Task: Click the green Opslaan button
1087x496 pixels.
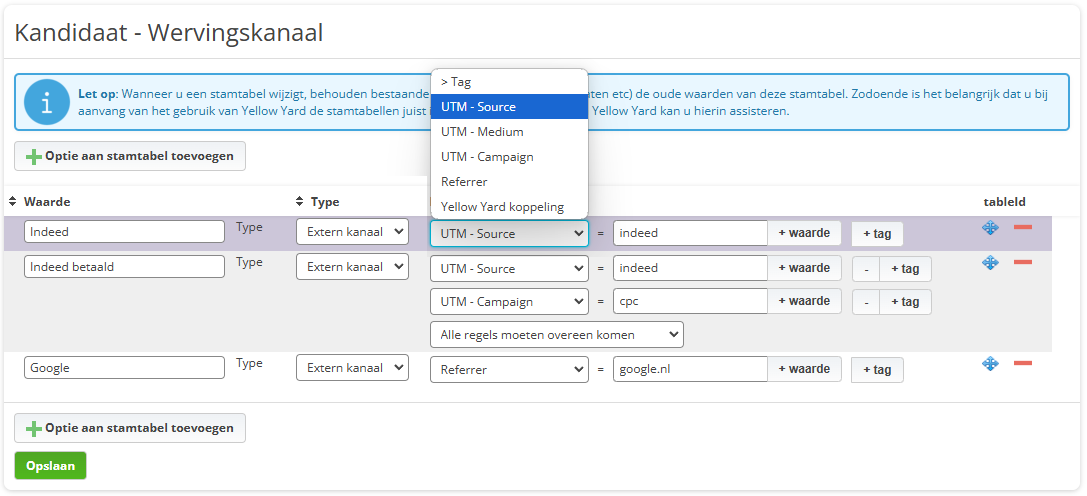Action: click(x=50, y=466)
